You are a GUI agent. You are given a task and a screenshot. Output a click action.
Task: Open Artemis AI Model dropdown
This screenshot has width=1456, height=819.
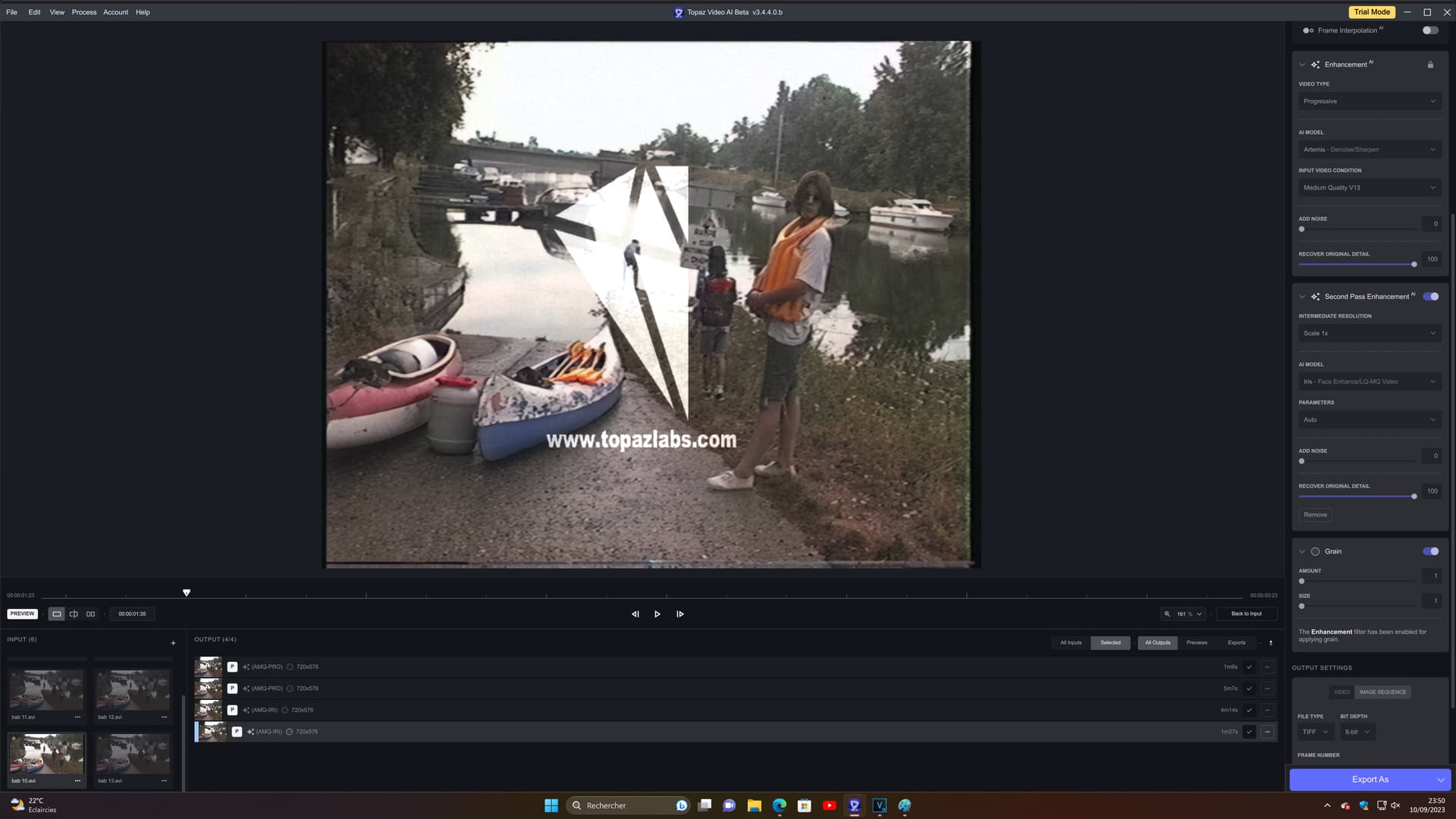click(1369, 149)
